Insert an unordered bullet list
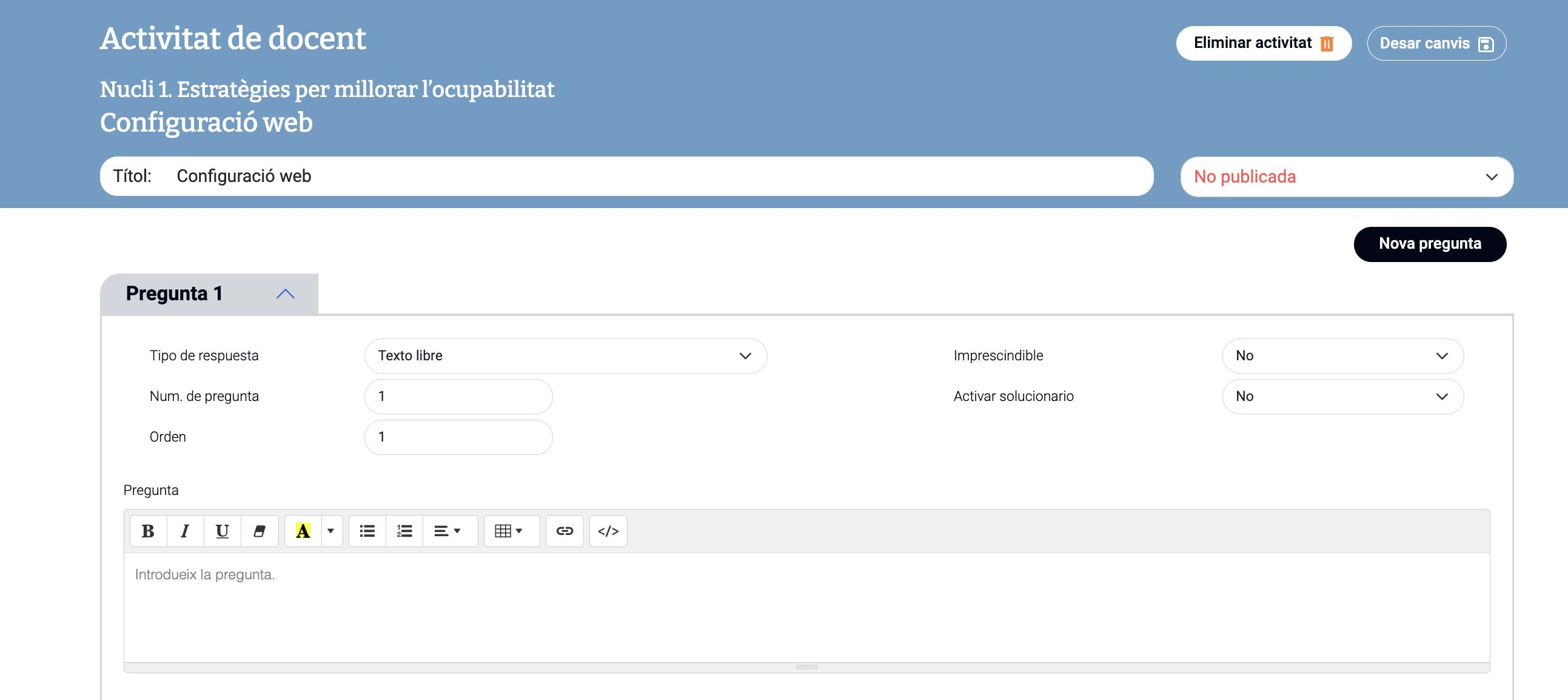This screenshot has width=1568, height=700. [367, 531]
